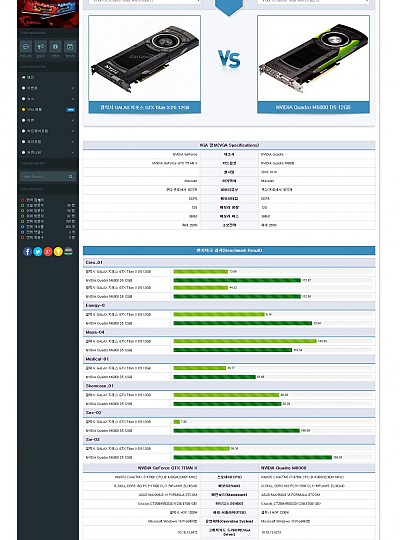Open the megaphone notice quick-menu icon
The image size is (400, 540).
pyautogui.click(x=41, y=46)
